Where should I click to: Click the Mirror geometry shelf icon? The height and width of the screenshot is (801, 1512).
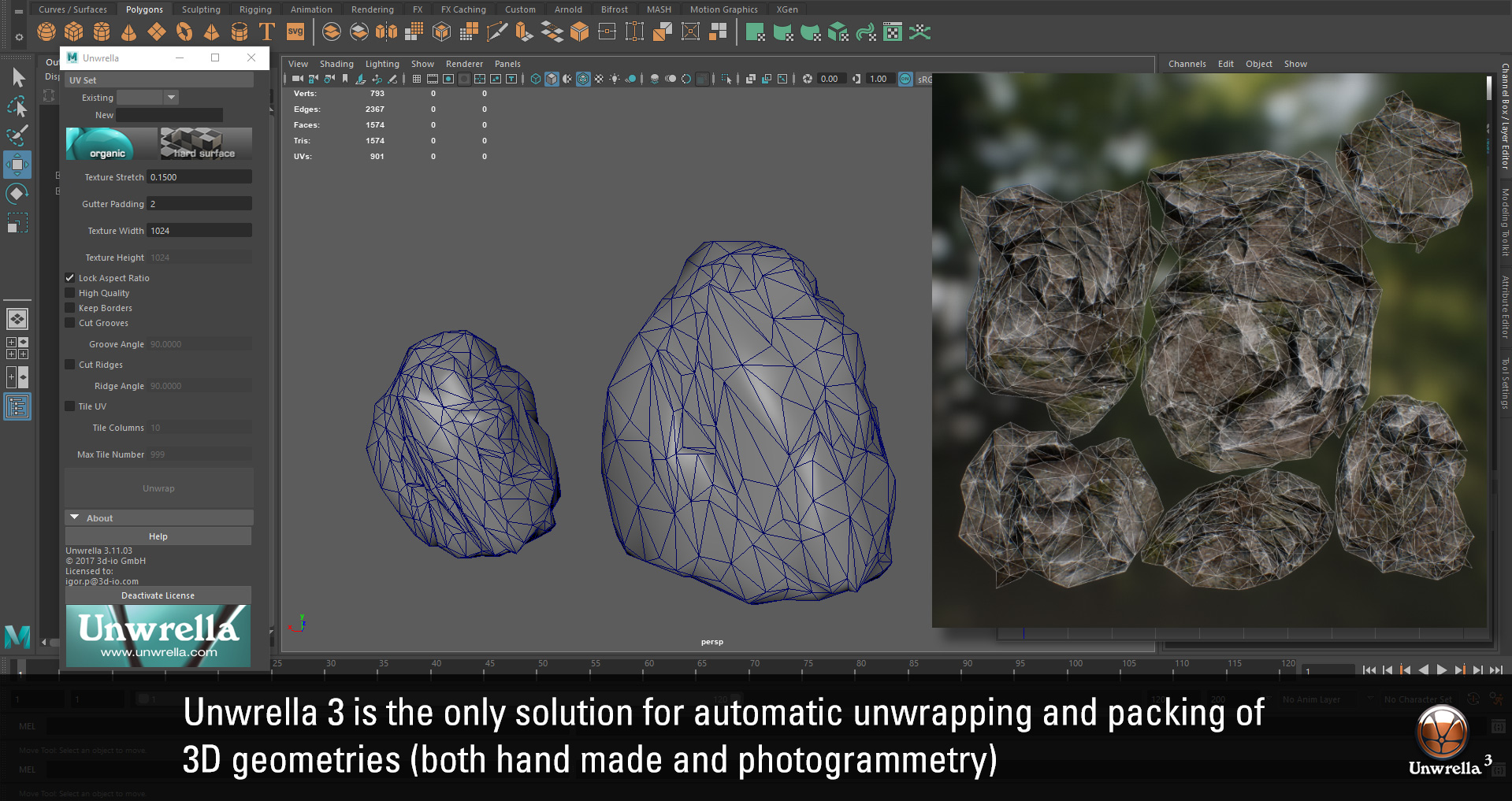coord(386,32)
